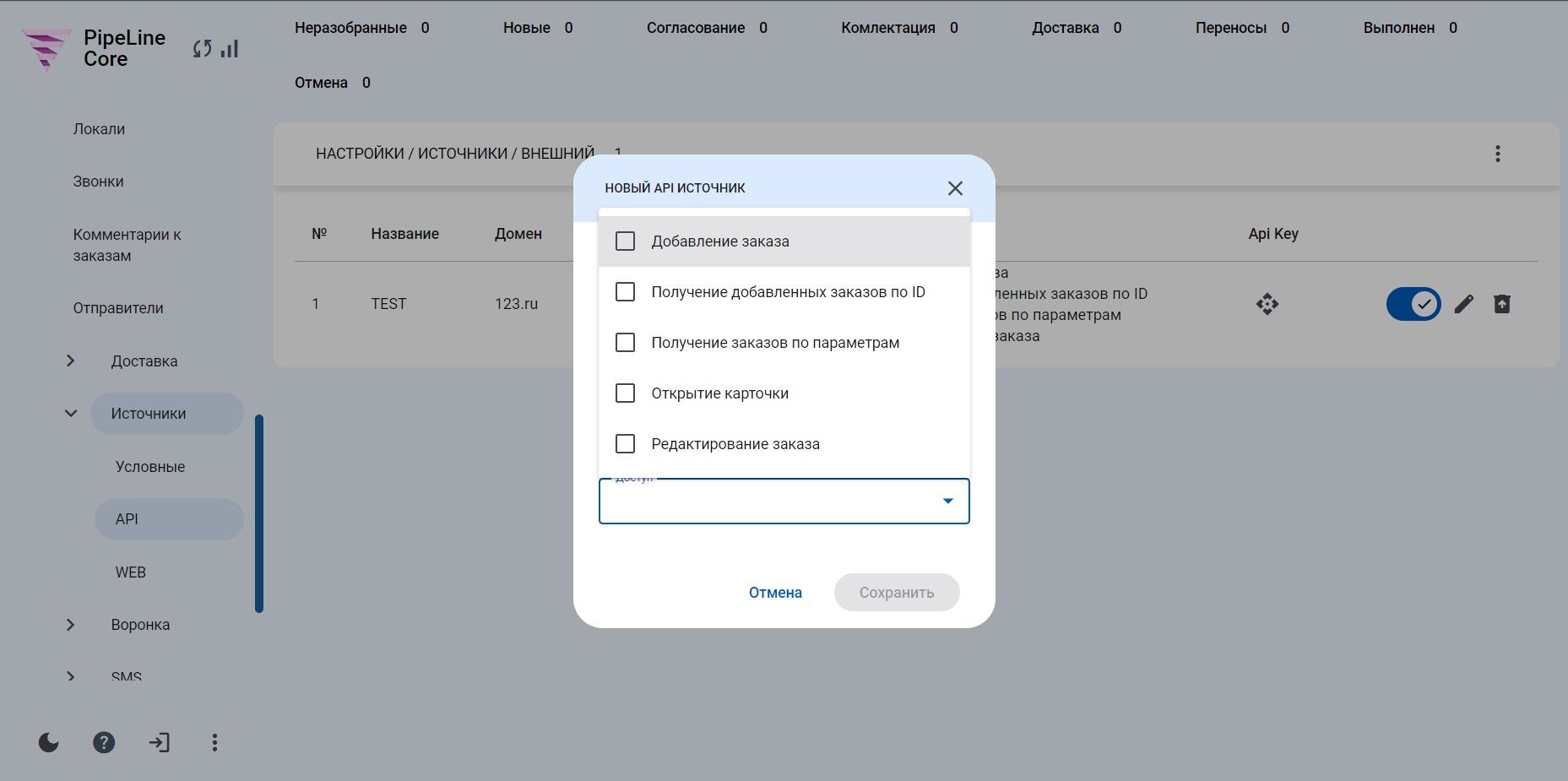
Task: Open the Отмена status filter
Action: [x=332, y=83]
